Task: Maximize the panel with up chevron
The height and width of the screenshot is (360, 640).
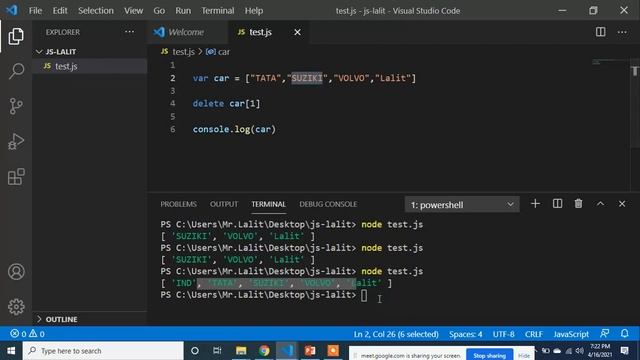Action: pos(600,204)
